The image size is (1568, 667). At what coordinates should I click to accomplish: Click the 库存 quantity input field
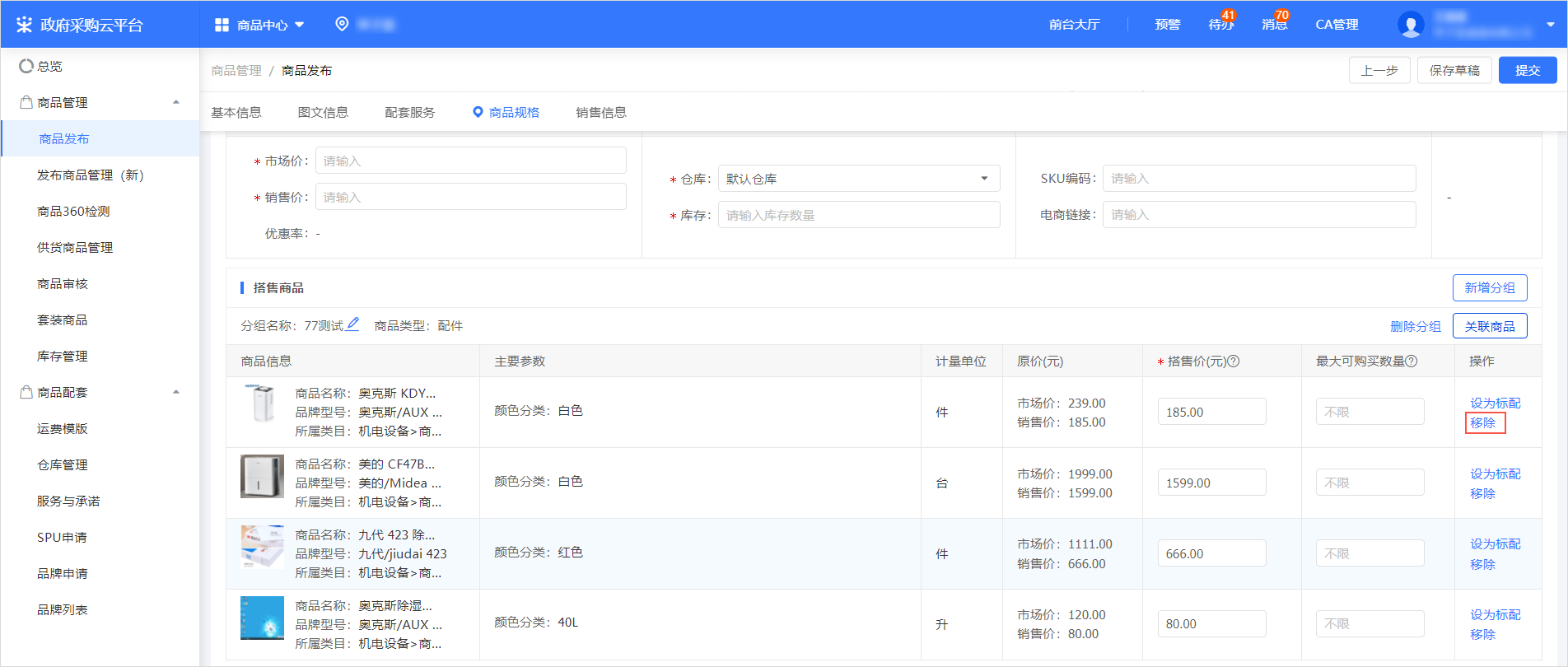tap(859, 215)
